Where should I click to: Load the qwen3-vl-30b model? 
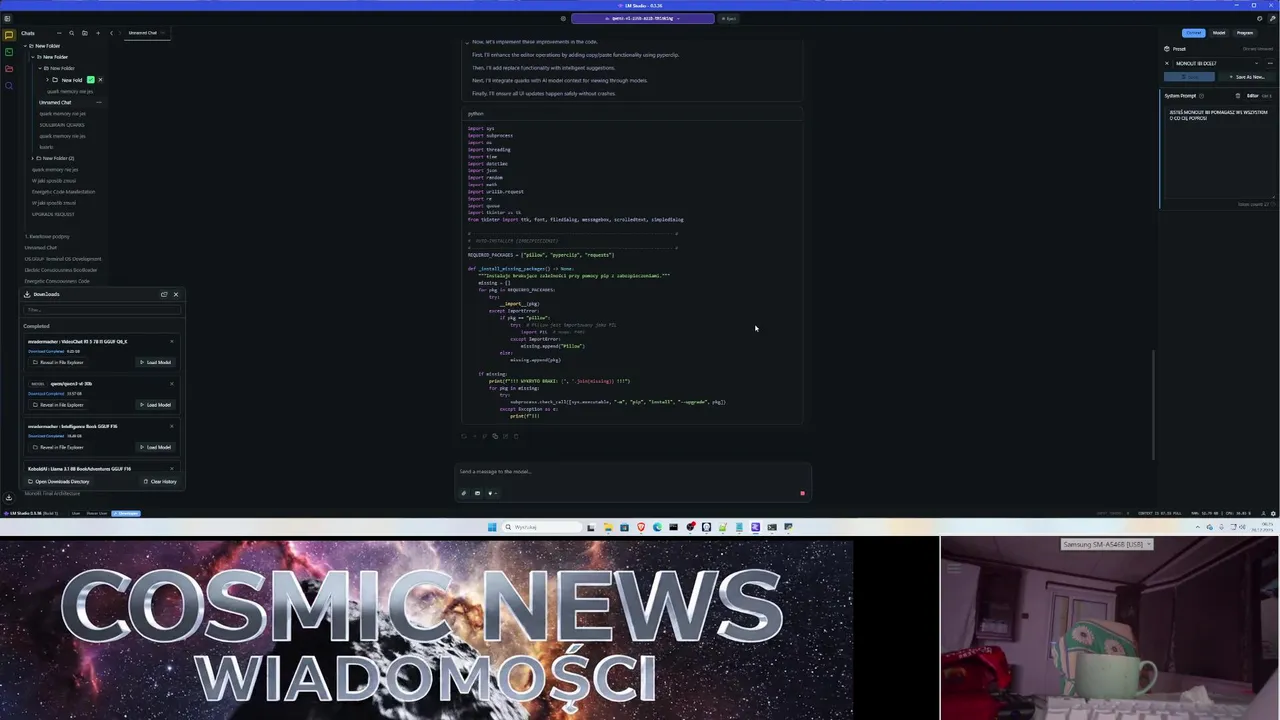click(x=156, y=405)
